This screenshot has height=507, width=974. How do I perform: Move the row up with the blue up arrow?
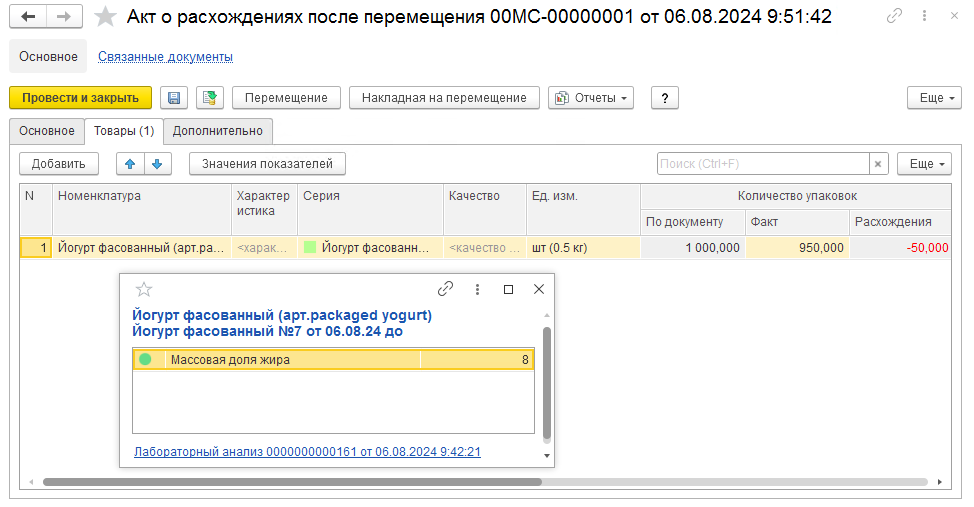click(130, 164)
